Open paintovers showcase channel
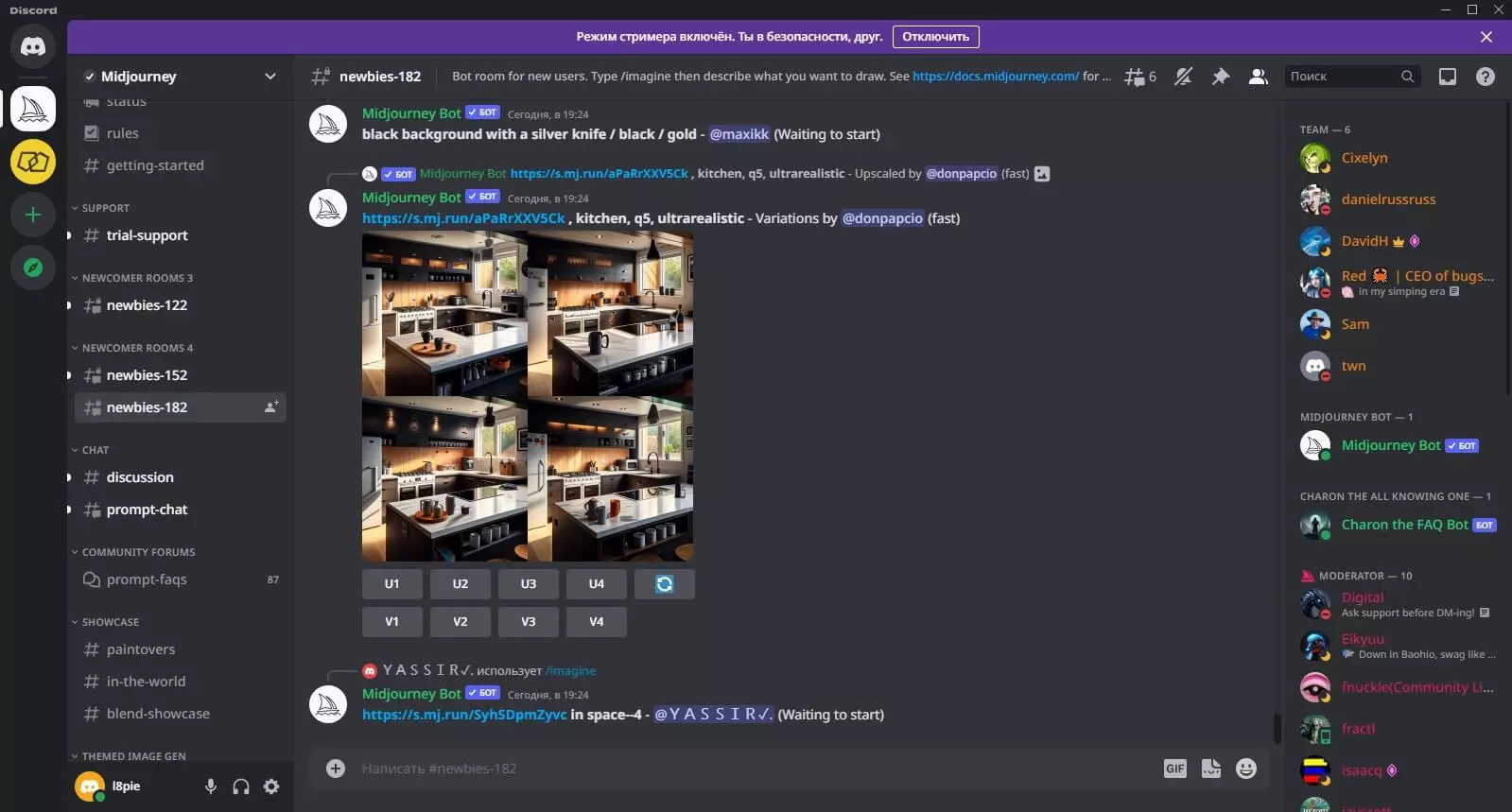The height and width of the screenshot is (812, 1512). (180, 649)
